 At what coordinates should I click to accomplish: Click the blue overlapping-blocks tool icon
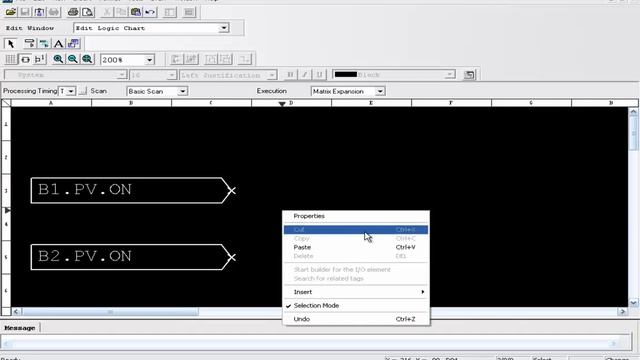[x=73, y=43]
